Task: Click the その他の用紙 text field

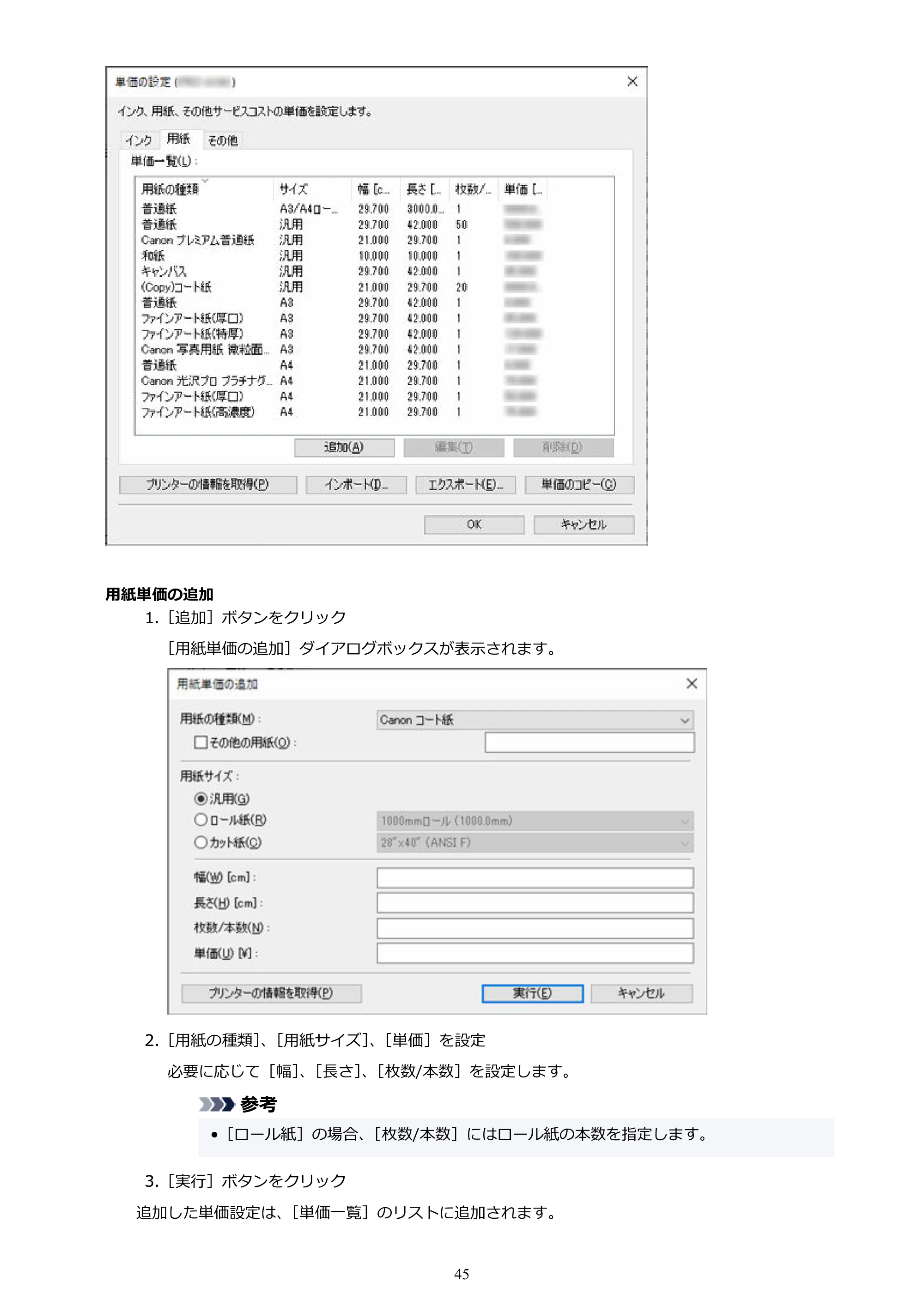Action: [x=589, y=742]
